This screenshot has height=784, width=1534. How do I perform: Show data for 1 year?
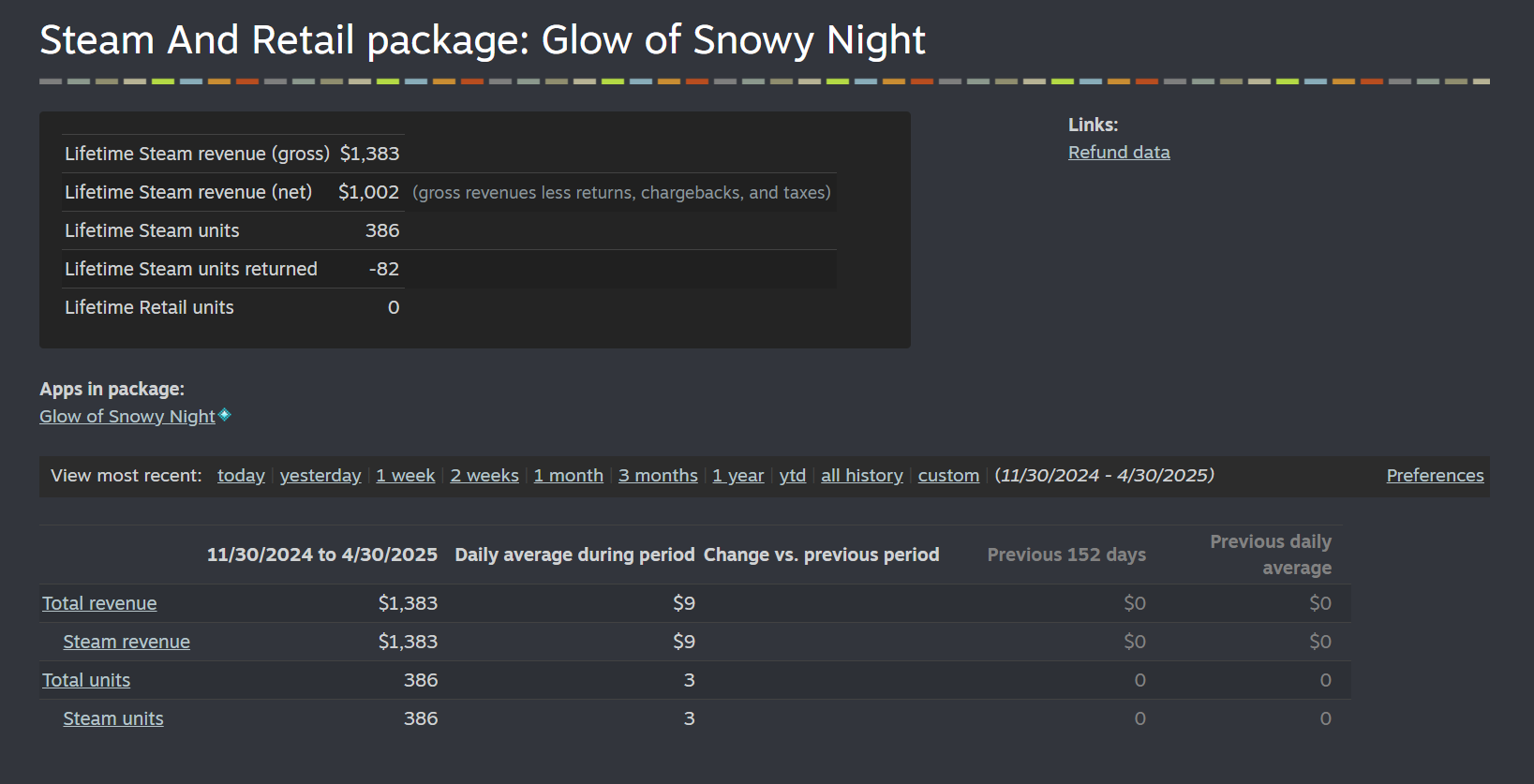tap(738, 476)
